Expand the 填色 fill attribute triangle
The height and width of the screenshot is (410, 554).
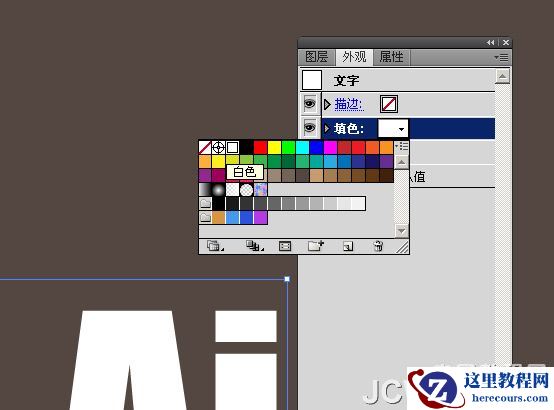(x=327, y=128)
